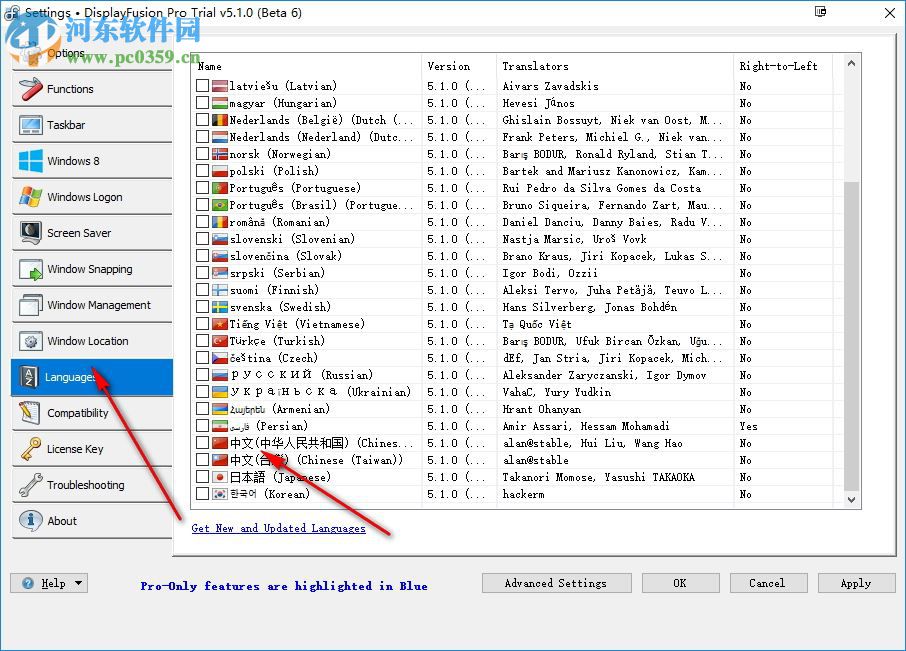Open the Windows Logon page

tap(92, 197)
